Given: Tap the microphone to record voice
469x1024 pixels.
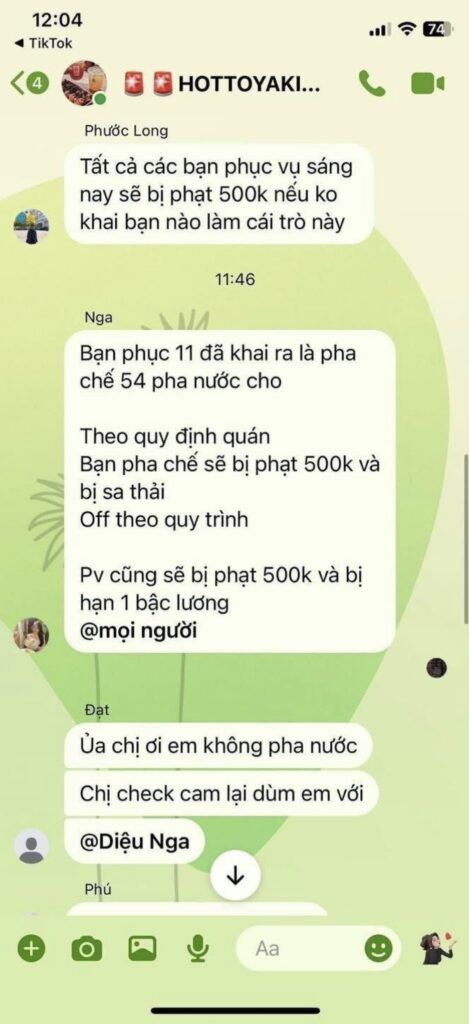Looking at the screenshot, I should (x=198, y=948).
